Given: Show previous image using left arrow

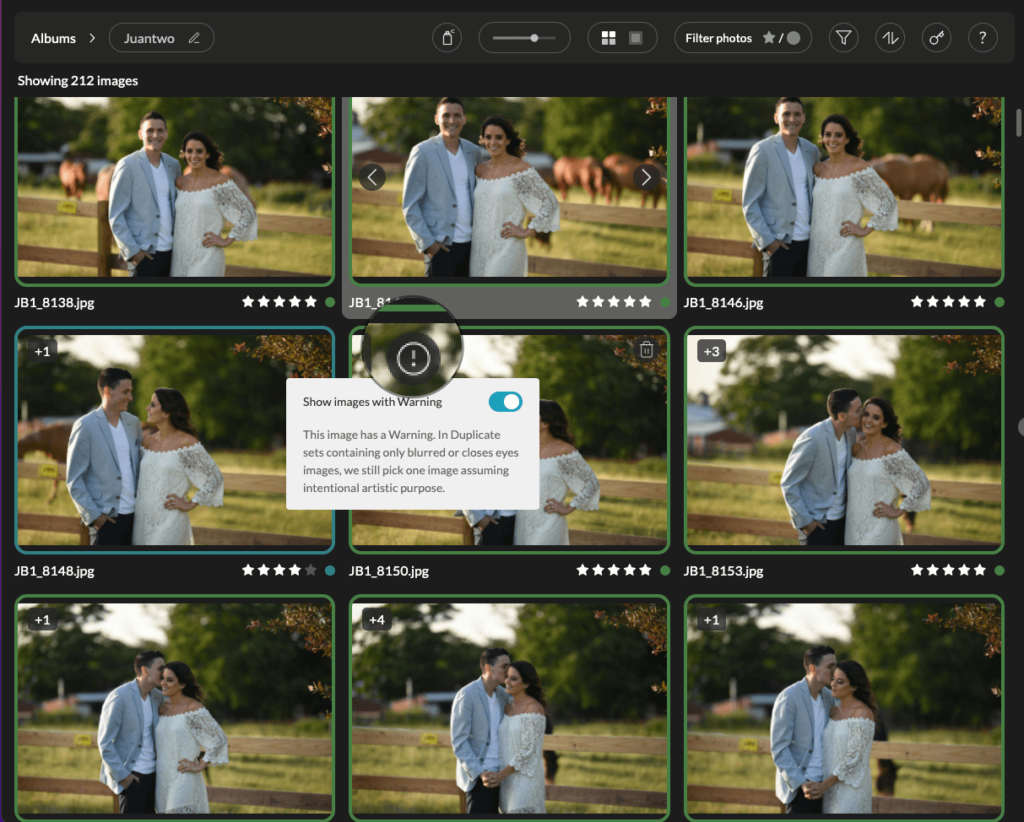Looking at the screenshot, I should 372,178.
